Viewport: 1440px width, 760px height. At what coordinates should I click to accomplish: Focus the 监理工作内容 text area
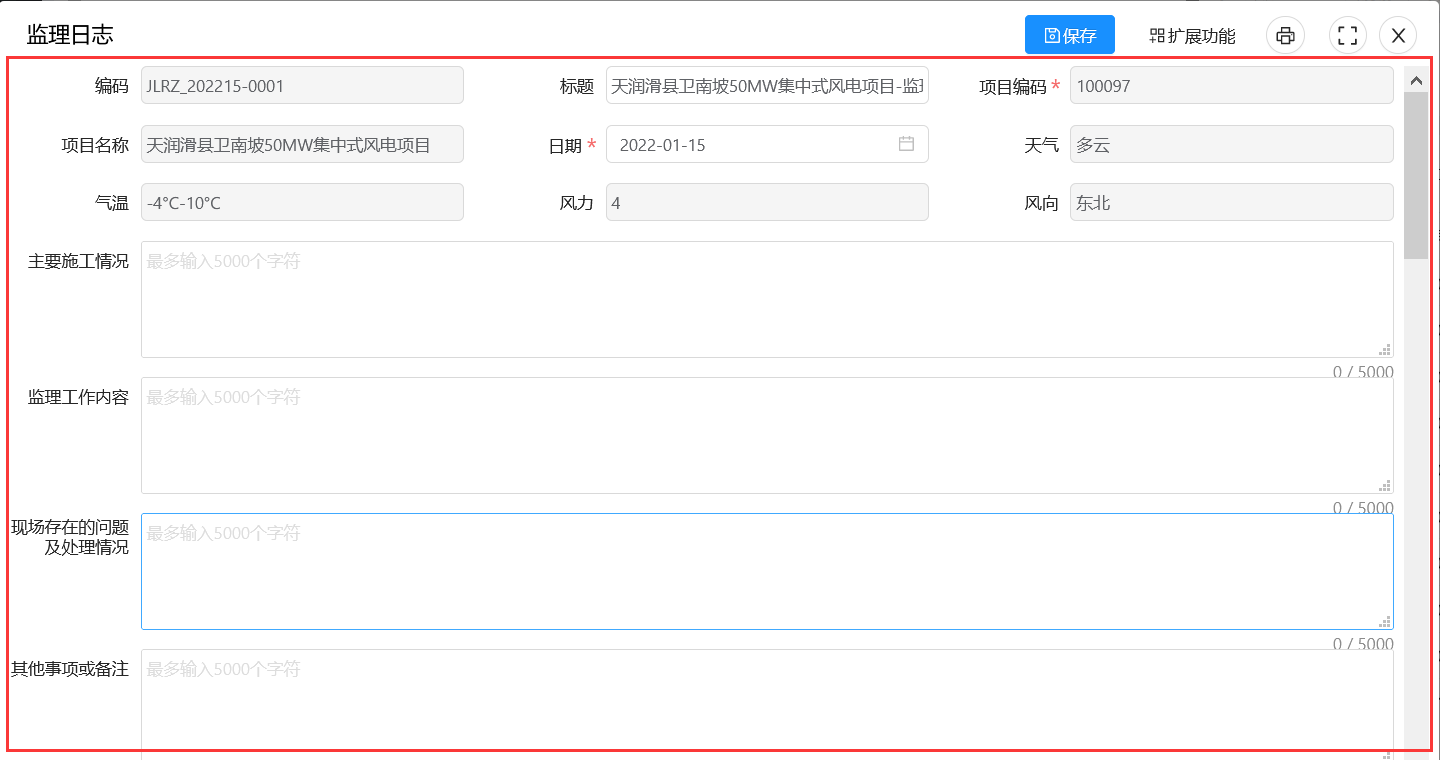pyautogui.click(x=767, y=435)
